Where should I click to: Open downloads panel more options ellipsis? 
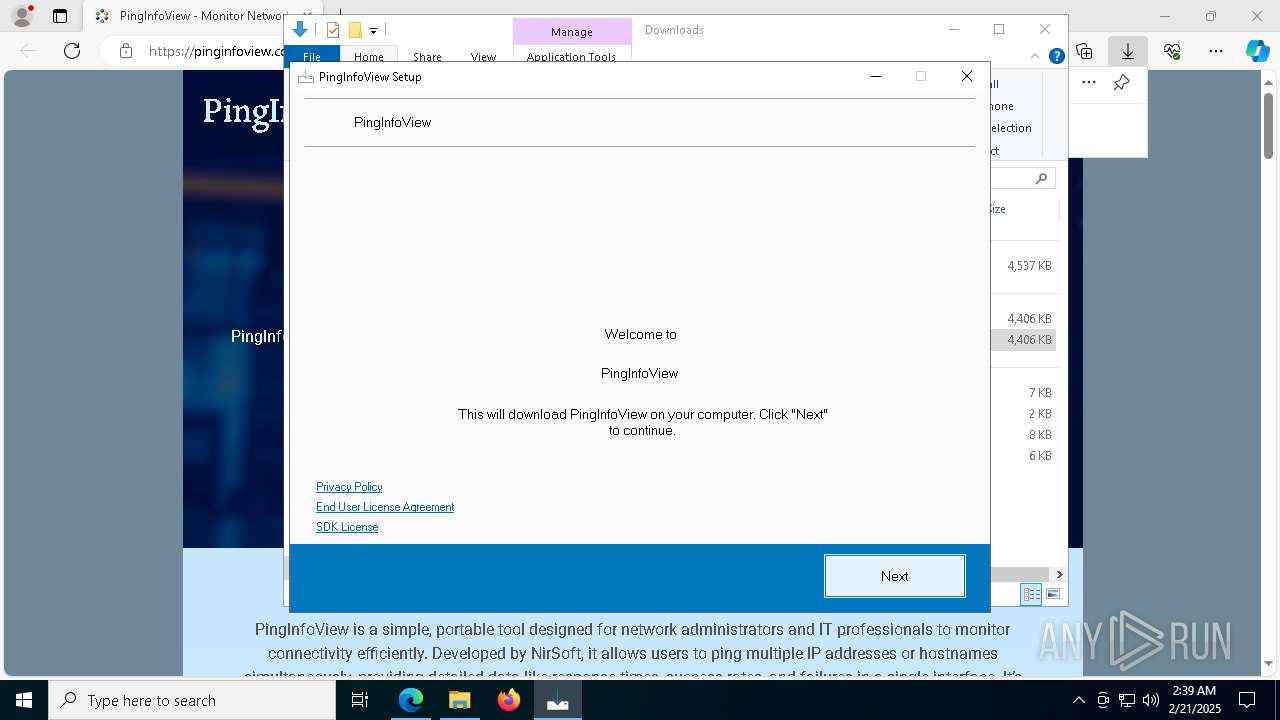click(1089, 83)
